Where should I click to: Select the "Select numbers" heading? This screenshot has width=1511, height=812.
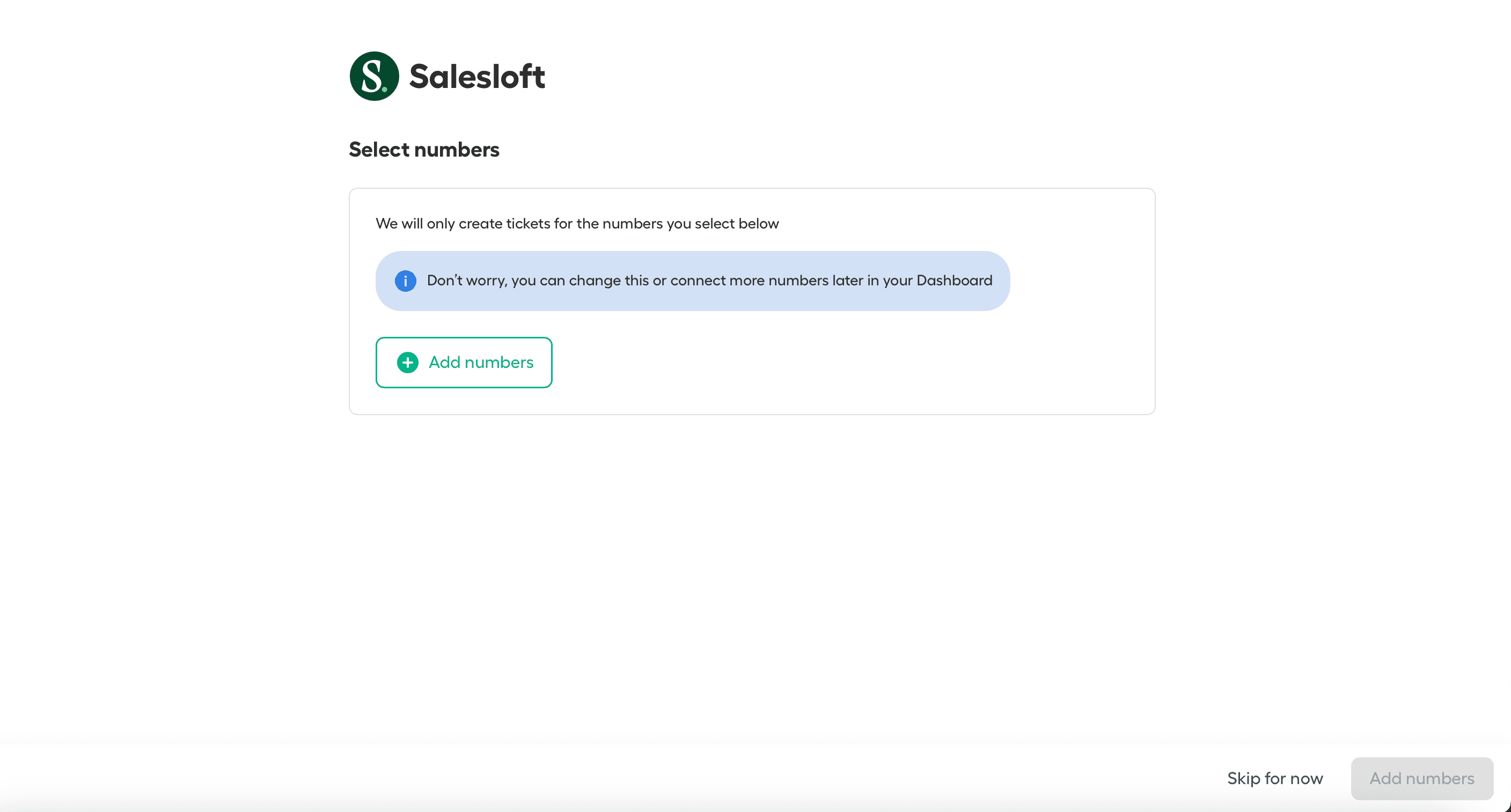[423, 150]
